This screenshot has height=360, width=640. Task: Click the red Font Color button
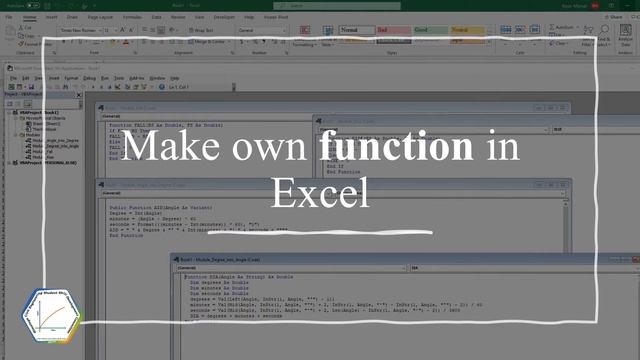point(126,42)
